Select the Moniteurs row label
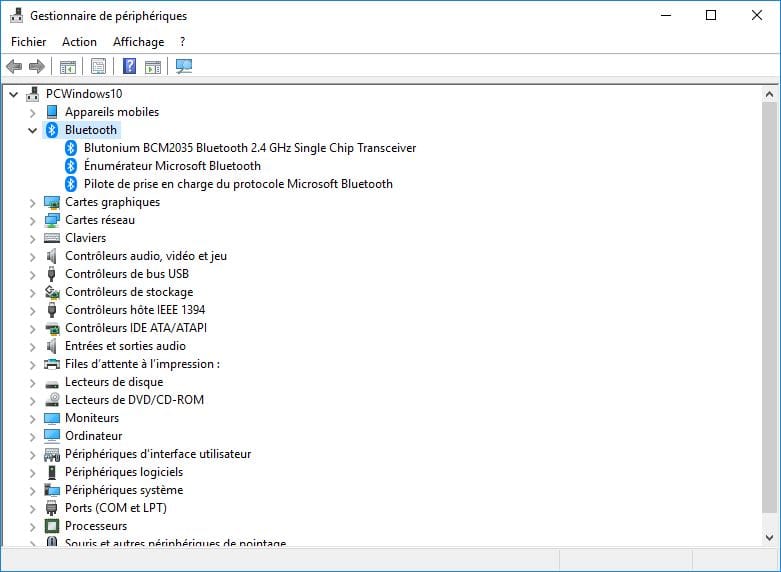This screenshot has height=572, width=781. point(92,418)
